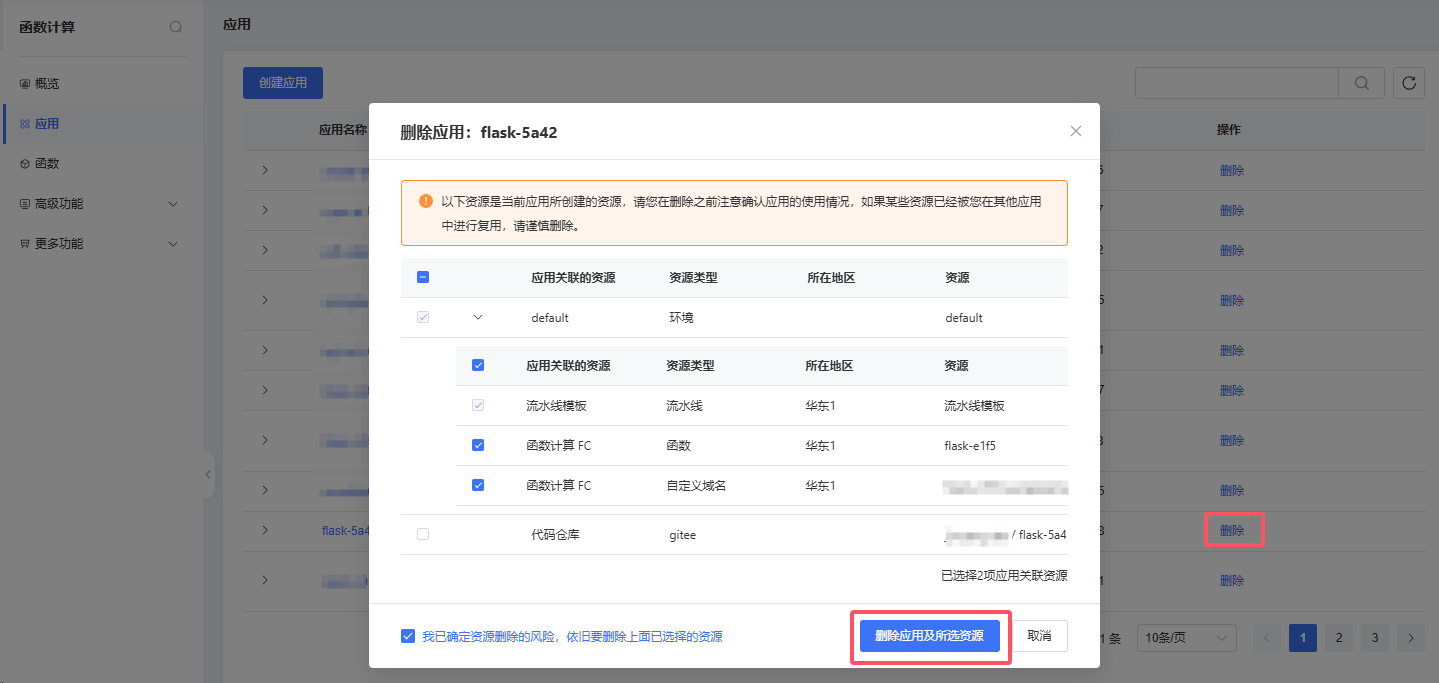
Task: Collapse the default environment row
Action: 477,318
